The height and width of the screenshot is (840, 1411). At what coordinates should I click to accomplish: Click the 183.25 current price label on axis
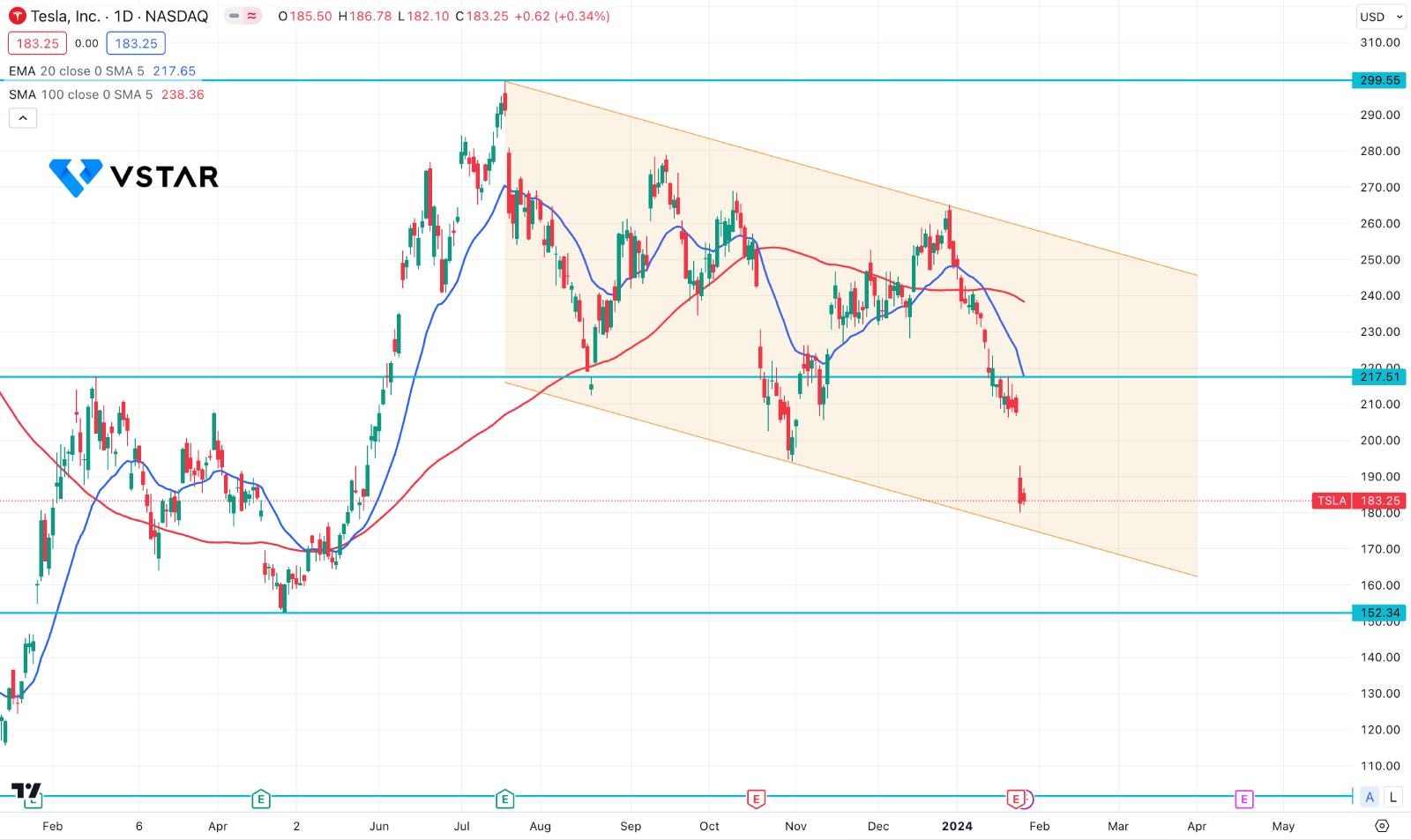pos(1379,501)
